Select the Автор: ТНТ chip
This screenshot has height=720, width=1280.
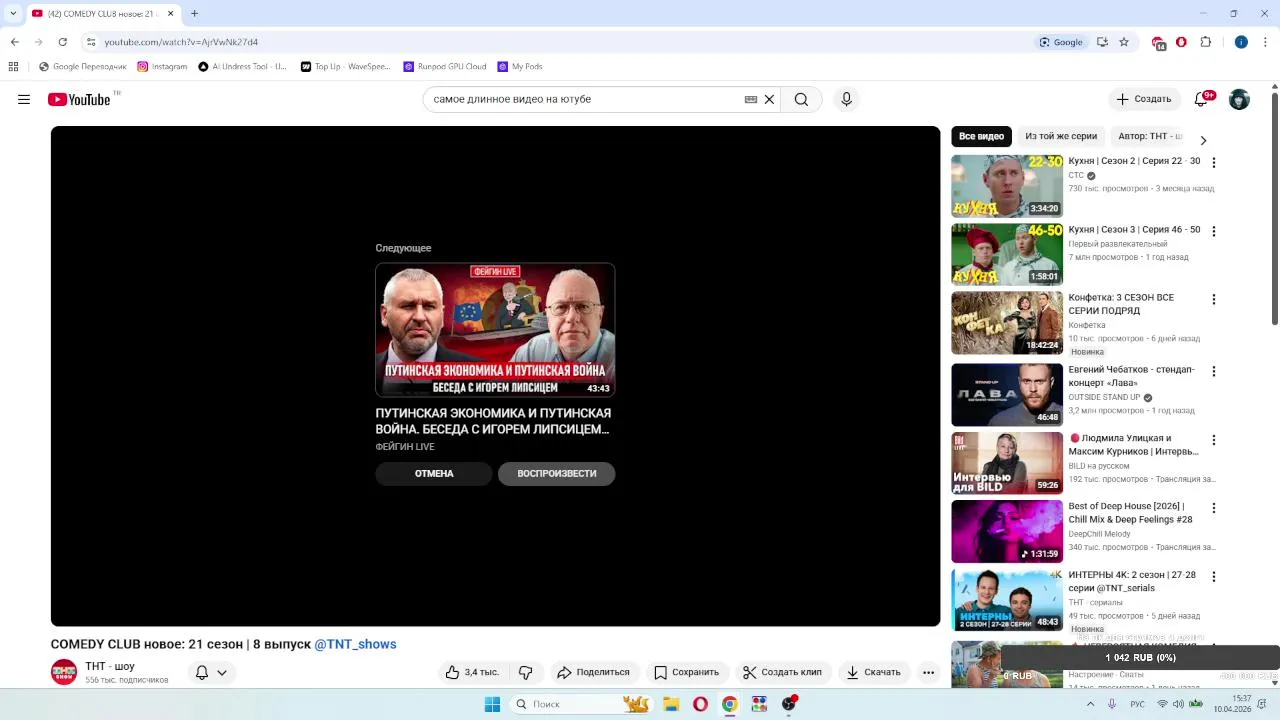(1150, 136)
